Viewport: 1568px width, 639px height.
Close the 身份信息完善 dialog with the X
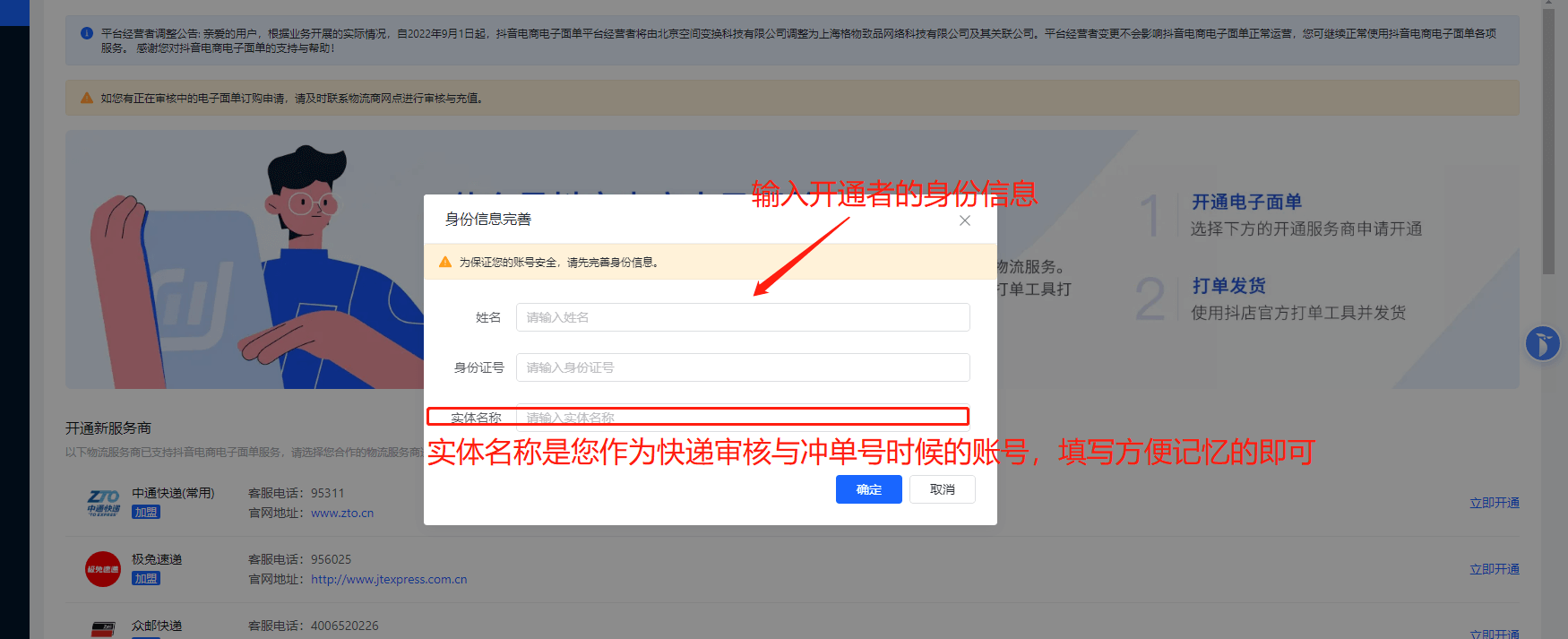pyautogui.click(x=964, y=220)
